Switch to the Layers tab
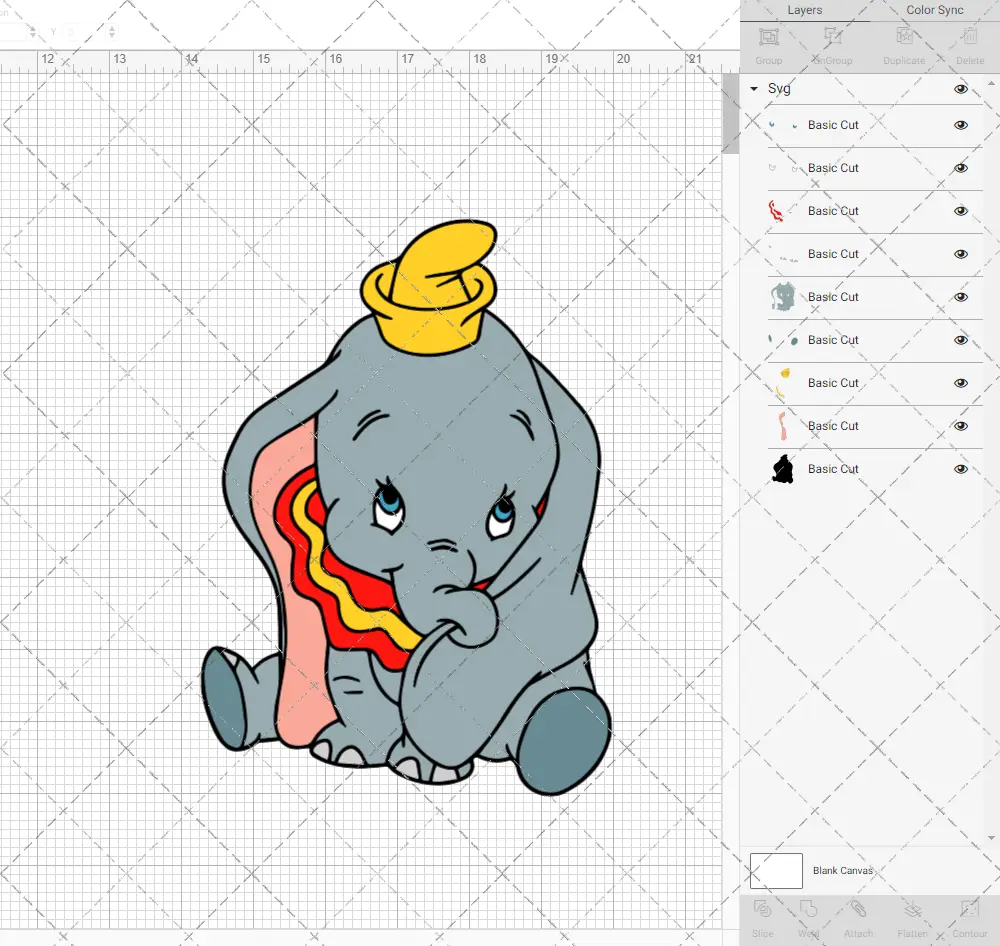Viewport: 1000px width, 946px height. point(804,10)
